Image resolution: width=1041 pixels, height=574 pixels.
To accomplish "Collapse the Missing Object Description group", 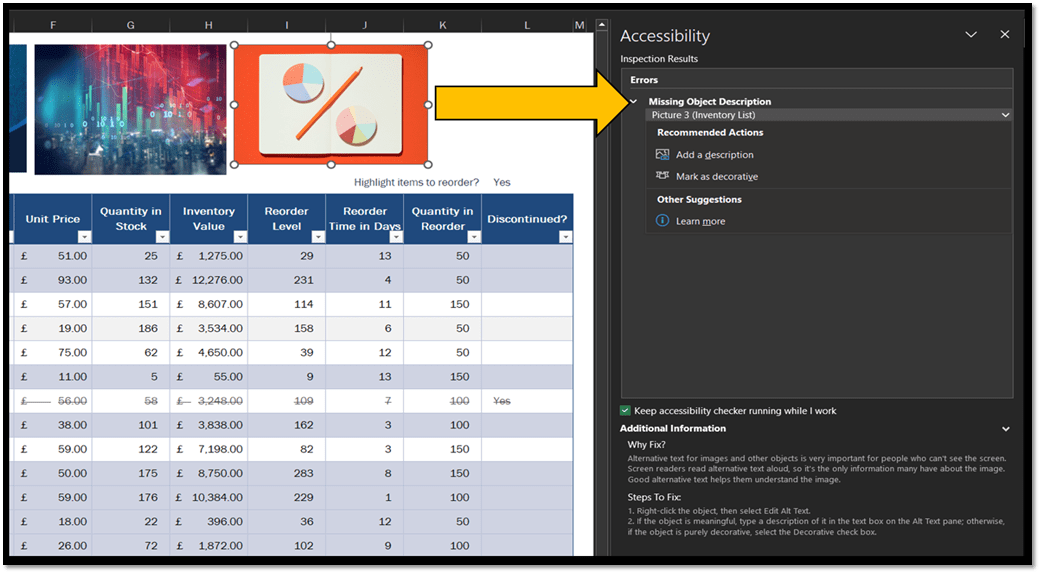I will tap(634, 101).
